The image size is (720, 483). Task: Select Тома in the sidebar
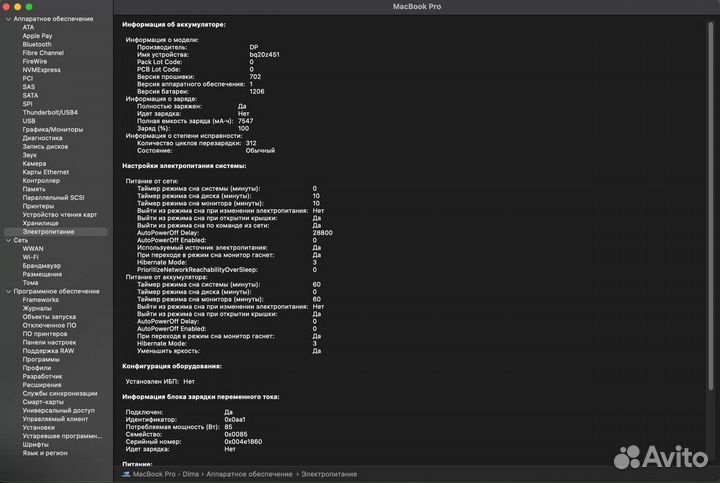30,282
